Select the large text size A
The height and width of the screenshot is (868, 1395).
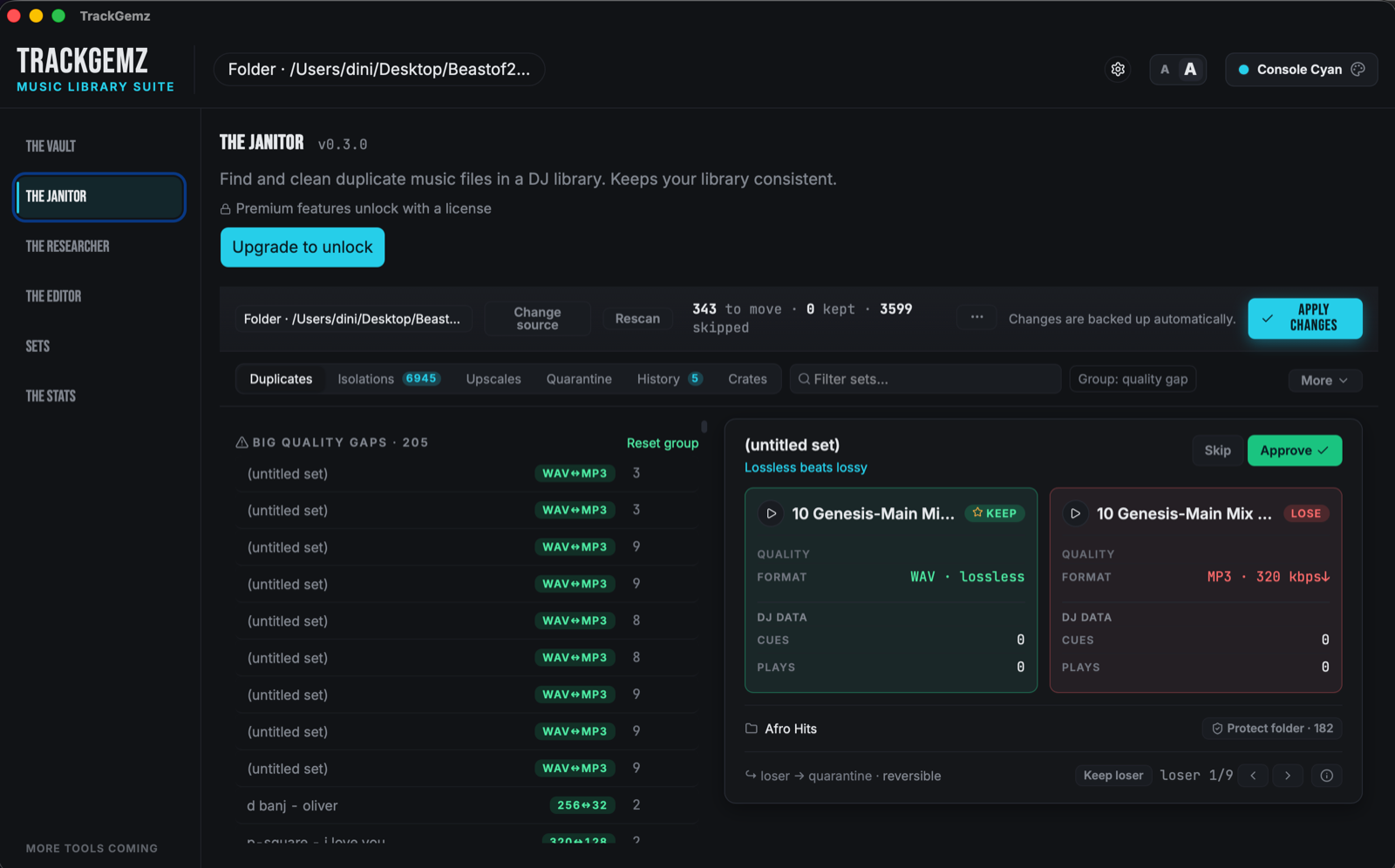(1190, 70)
